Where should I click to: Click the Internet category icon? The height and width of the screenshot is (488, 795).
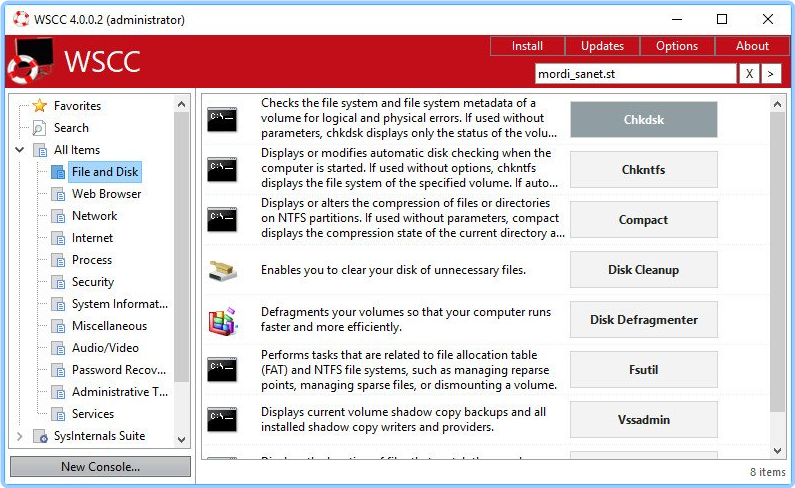tap(58, 238)
